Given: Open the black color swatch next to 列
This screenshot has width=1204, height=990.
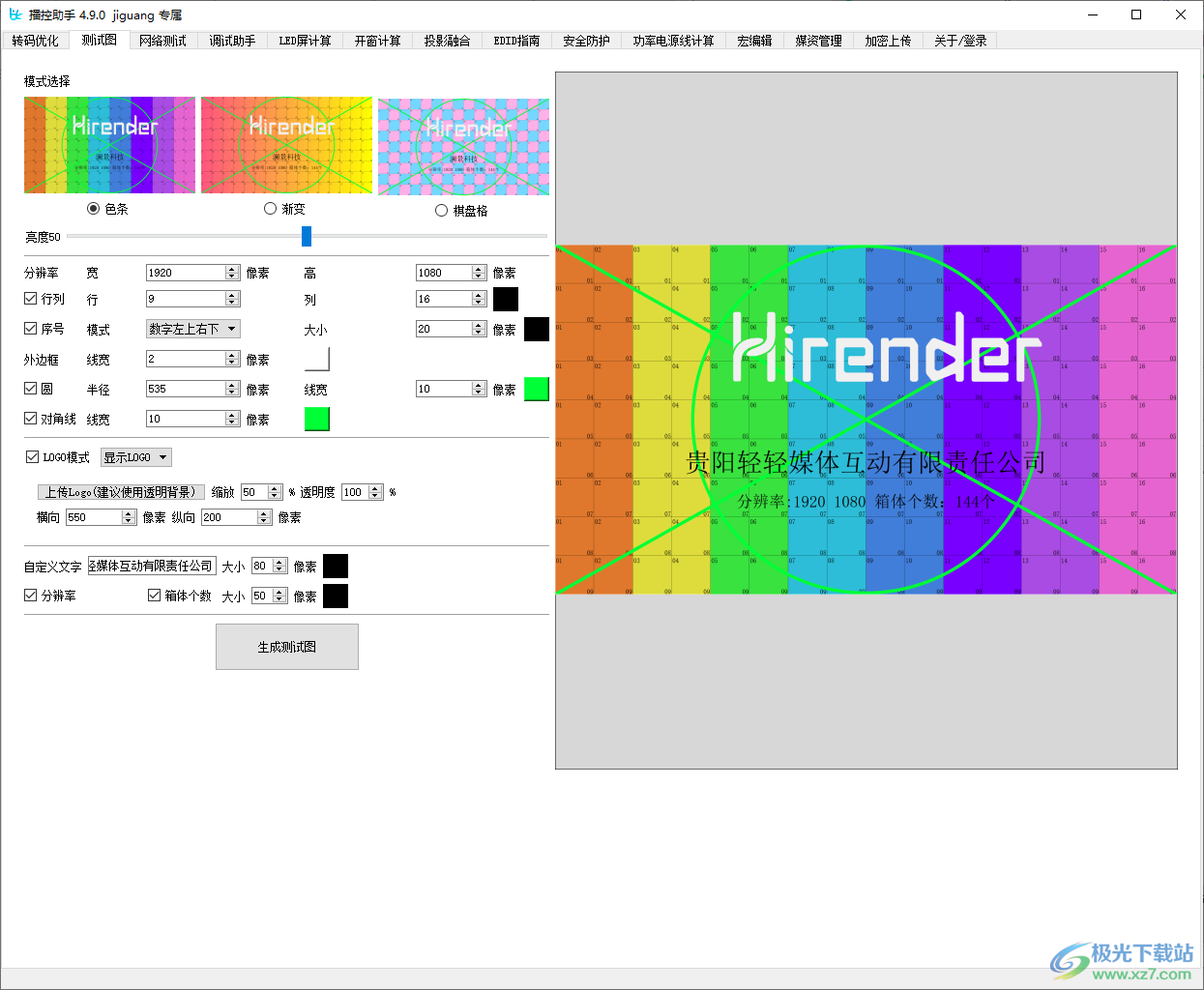Looking at the screenshot, I should (x=505, y=299).
